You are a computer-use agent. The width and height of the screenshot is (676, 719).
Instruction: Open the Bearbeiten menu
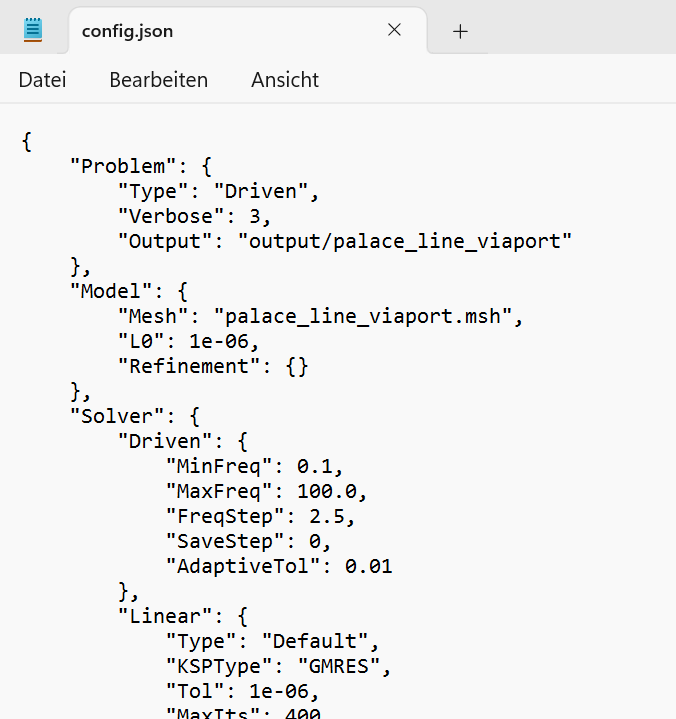(158, 80)
